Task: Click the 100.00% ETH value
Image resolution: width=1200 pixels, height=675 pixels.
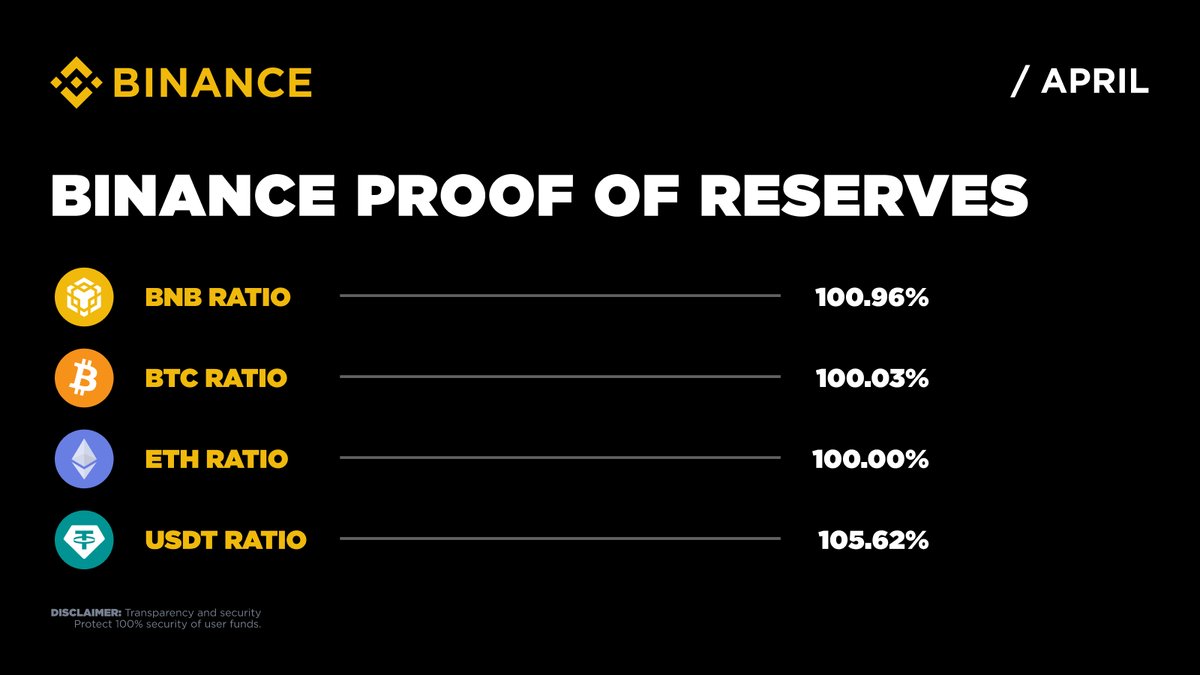Action: coord(871,459)
